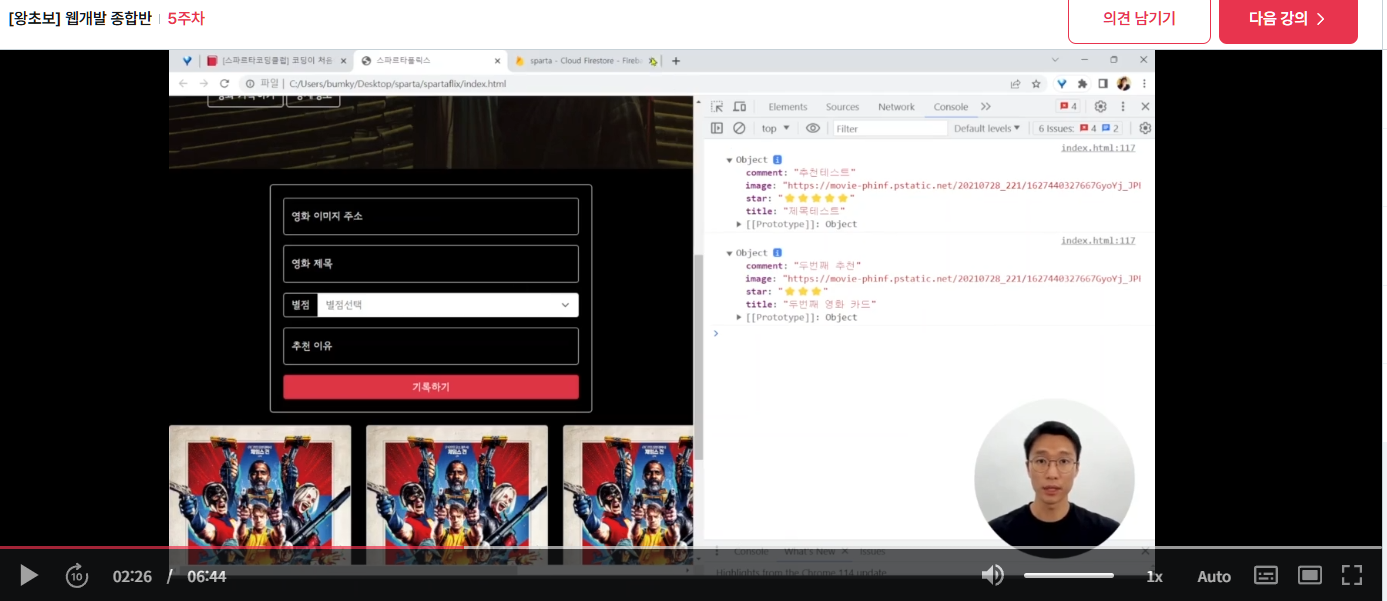This screenshot has width=1387, height=601.
Task: Click the browser back arrow
Action: [183, 83]
